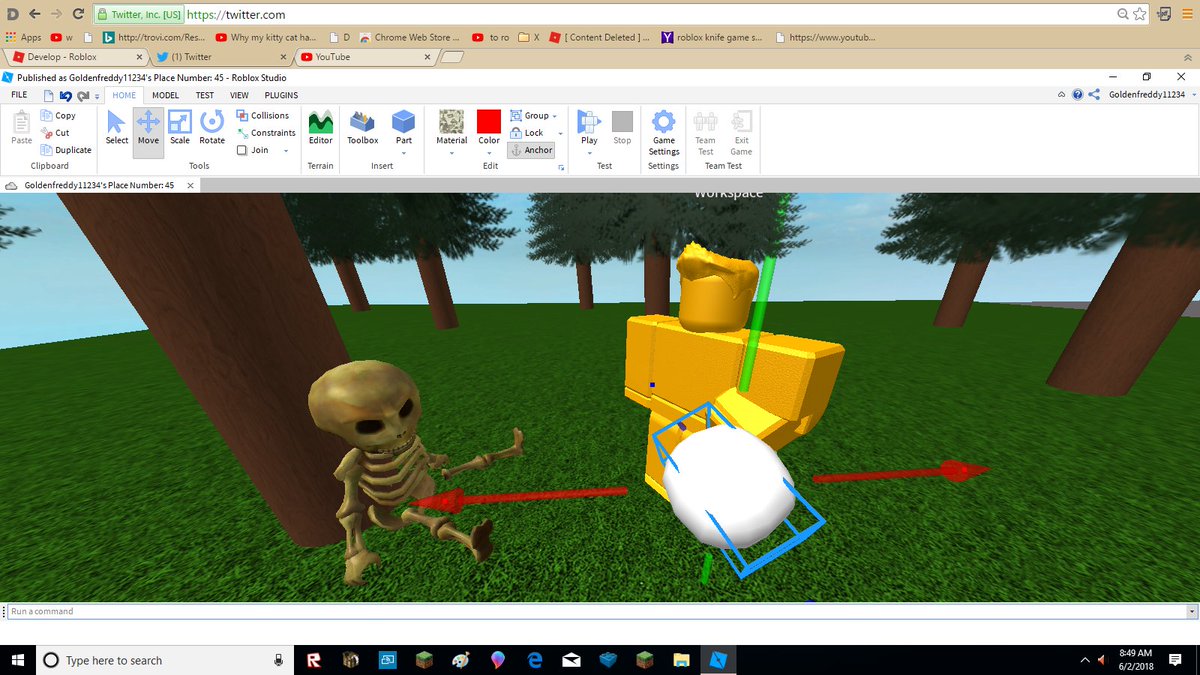Expand the Material dropdown arrow

pos(451,152)
